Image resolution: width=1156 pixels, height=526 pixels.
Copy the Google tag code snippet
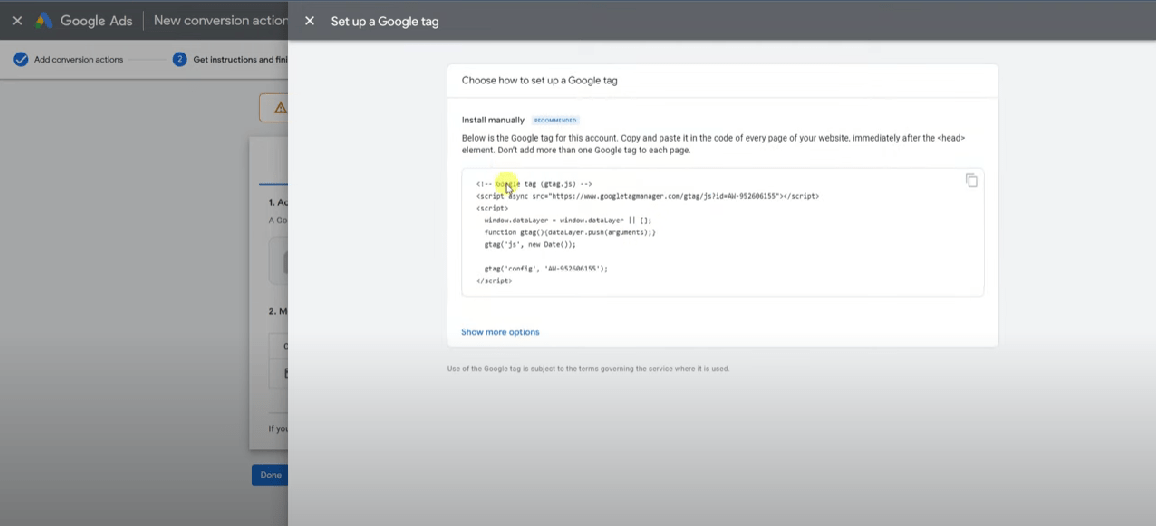(x=971, y=180)
